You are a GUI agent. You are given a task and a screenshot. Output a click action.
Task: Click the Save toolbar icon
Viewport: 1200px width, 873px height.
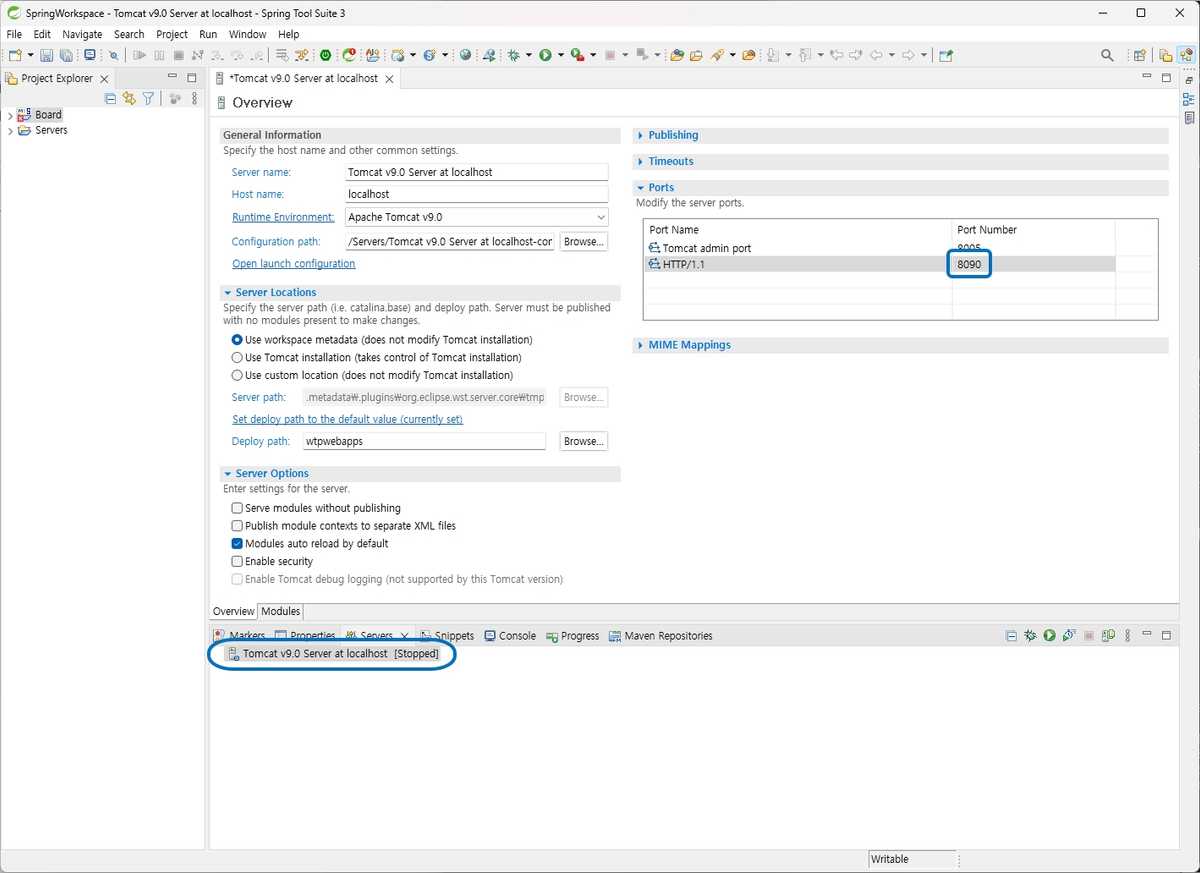pyautogui.click(x=47, y=55)
